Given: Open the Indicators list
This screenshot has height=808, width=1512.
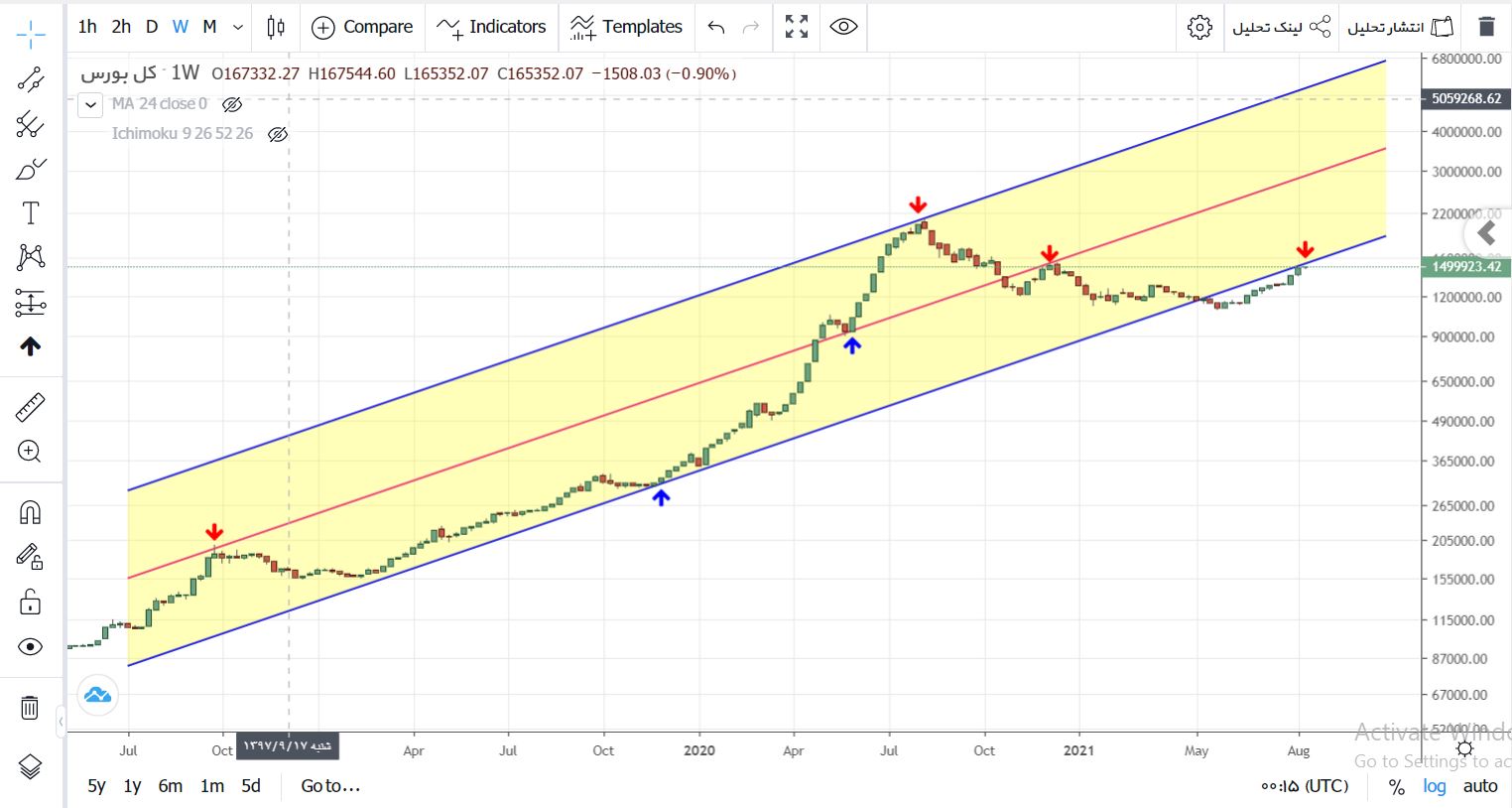Looking at the screenshot, I should [x=491, y=27].
